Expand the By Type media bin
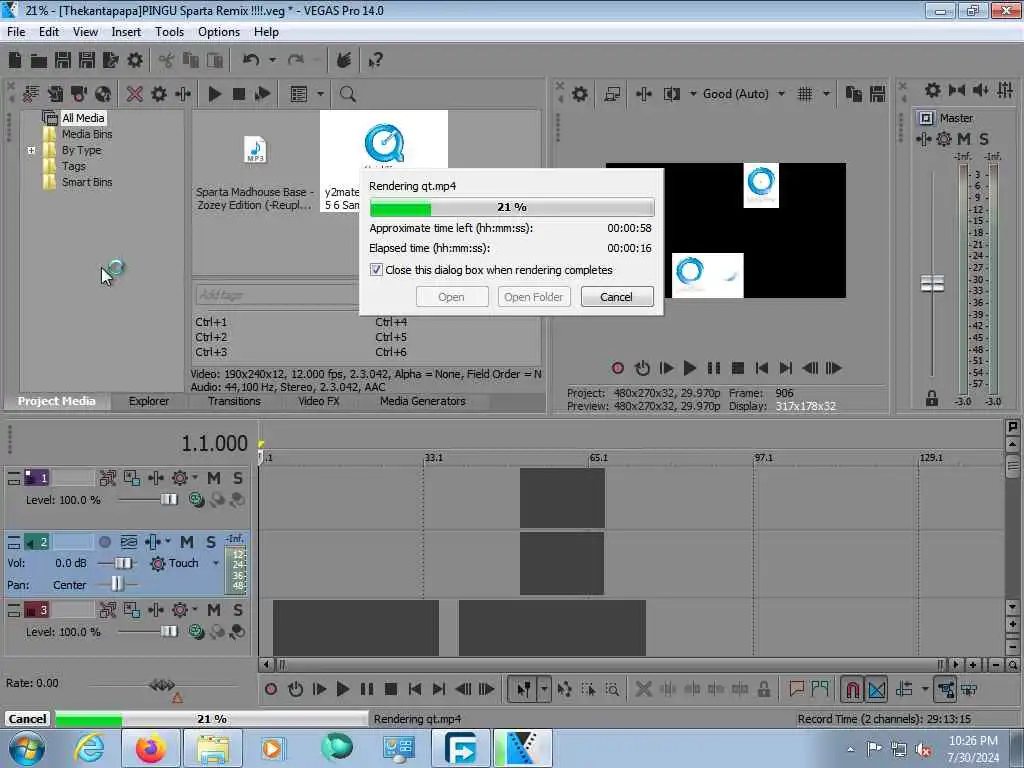This screenshot has height=768, width=1024. 31,150
